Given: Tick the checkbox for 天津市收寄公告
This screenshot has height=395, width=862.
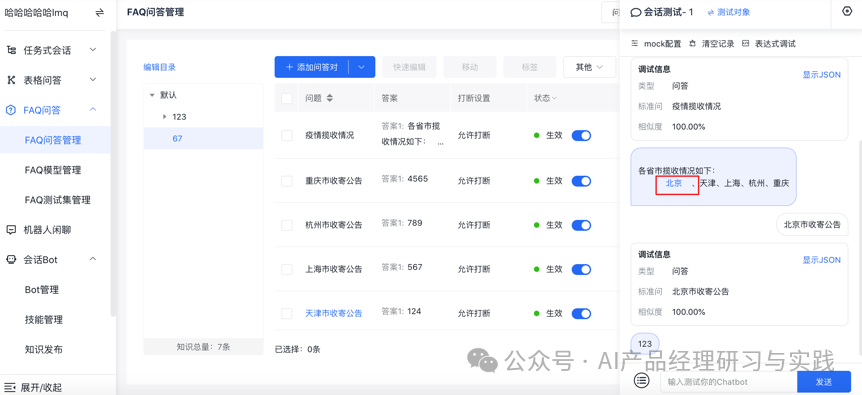Looking at the screenshot, I should 286,314.
